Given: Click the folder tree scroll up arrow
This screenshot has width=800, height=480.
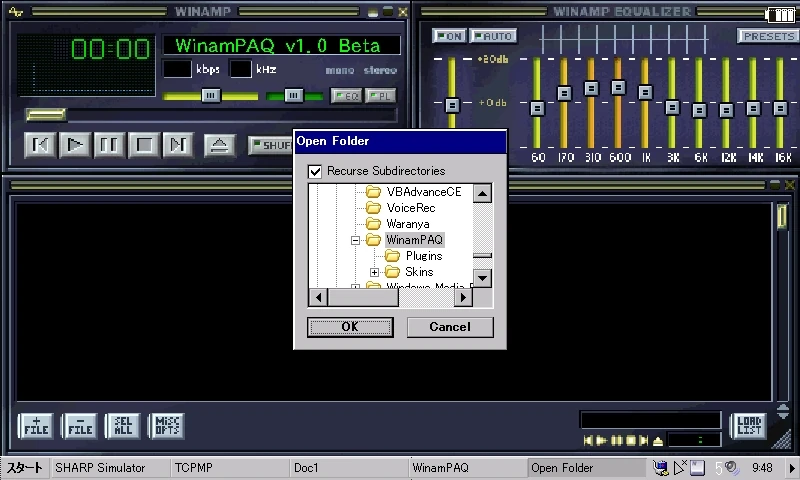Looking at the screenshot, I should click(482, 194).
